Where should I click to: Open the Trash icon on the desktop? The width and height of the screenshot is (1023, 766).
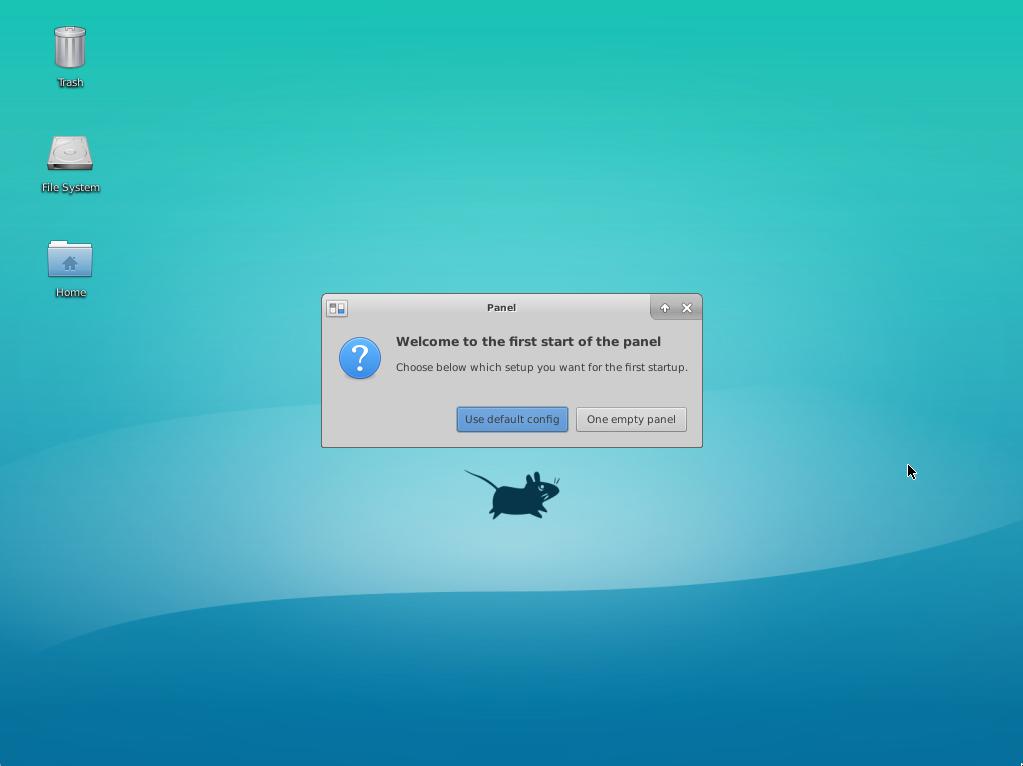coord(70,45)
